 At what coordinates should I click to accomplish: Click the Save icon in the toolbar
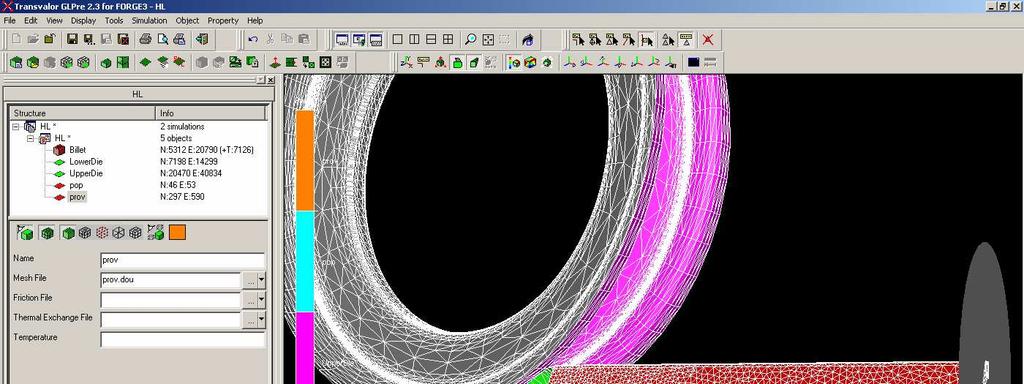72,39
